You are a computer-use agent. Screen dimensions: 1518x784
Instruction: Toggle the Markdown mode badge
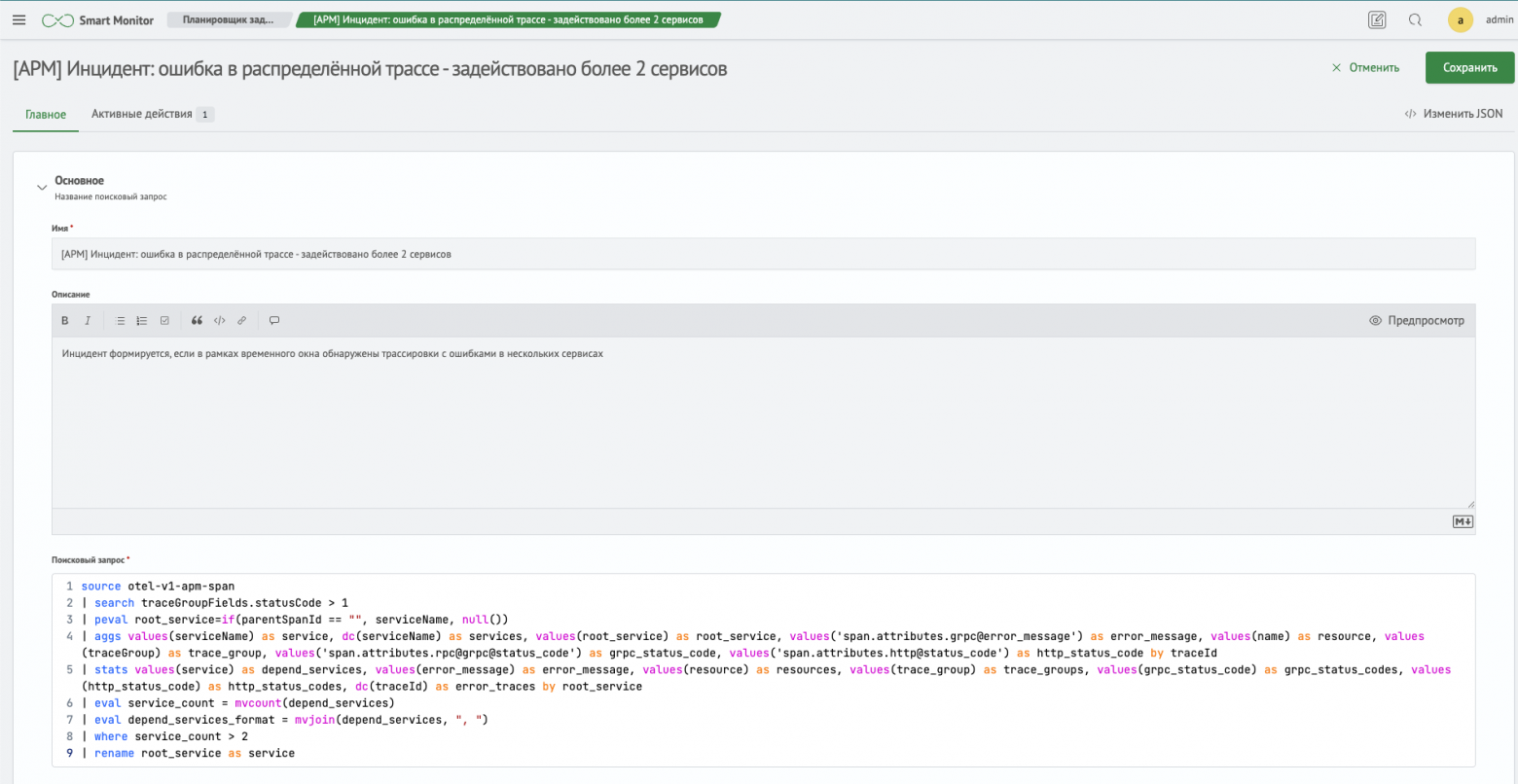click(1462, 522)
